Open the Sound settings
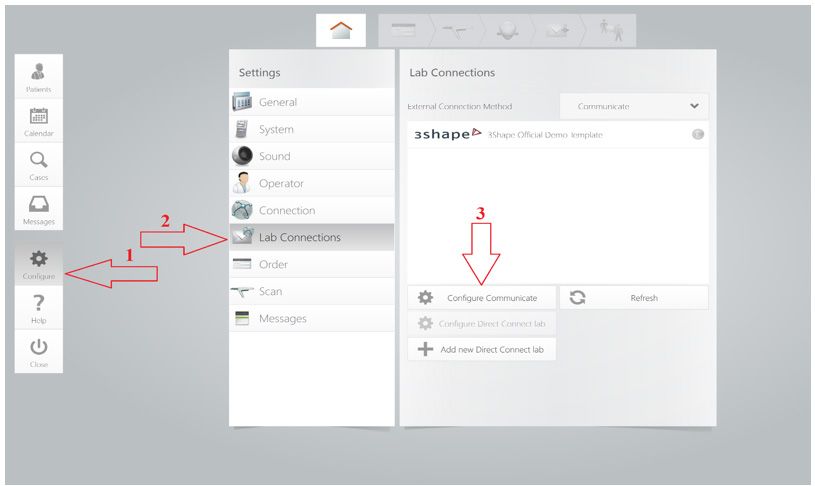Image resolution: width=815 pixels, height=486 pixels. (x=311, y=156)
